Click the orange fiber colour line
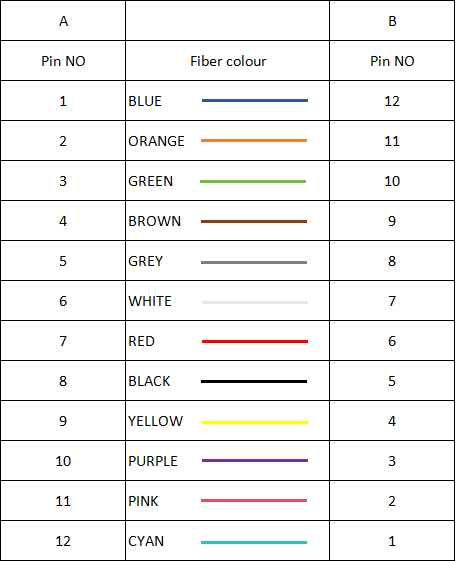Screen dimensions: 456x561 tap(254, 141)
